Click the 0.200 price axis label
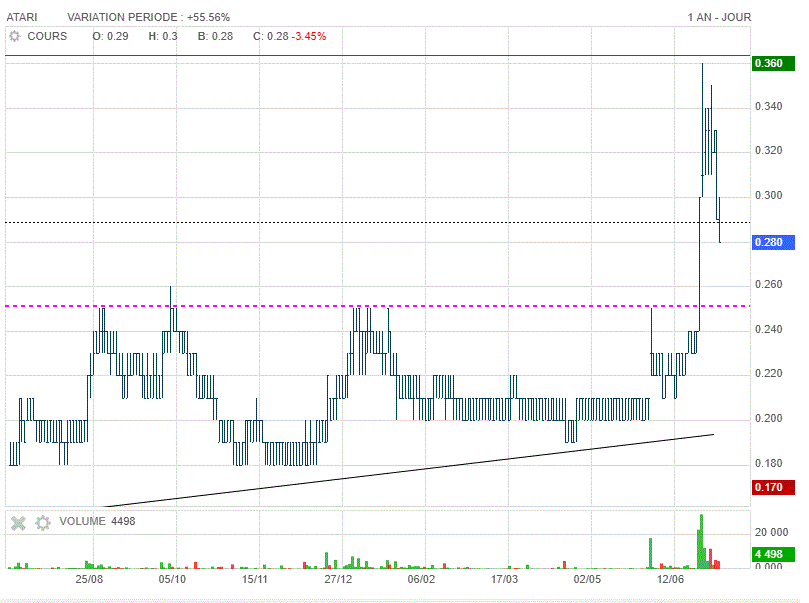Viewport: 809px width, 603px height. tap(768, 418)
